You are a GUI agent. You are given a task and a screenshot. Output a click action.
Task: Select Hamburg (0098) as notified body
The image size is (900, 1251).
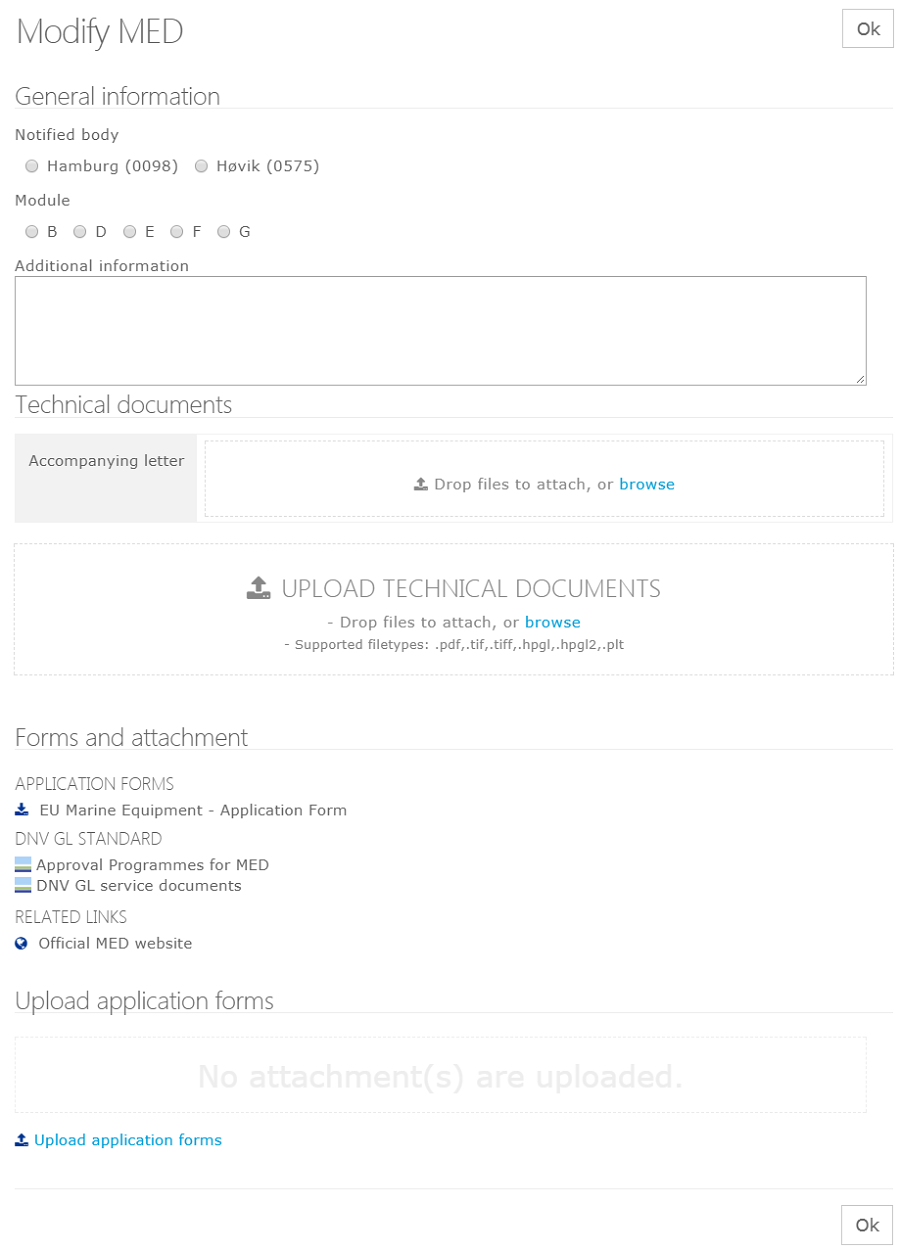point(32,166)
